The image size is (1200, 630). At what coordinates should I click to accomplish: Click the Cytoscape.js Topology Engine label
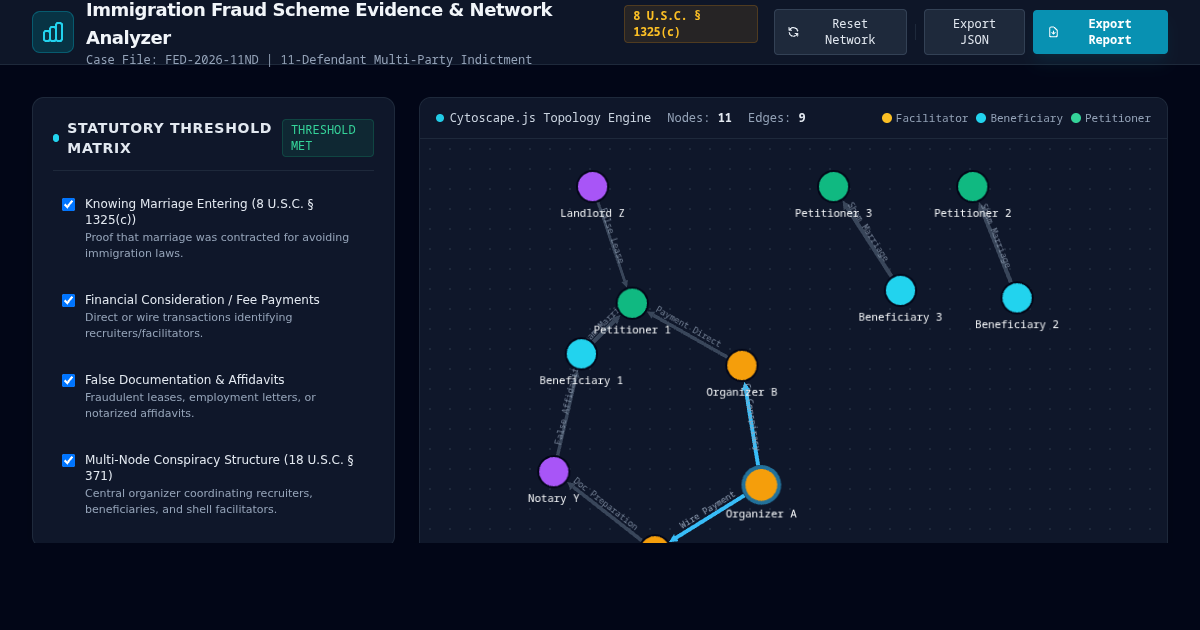click(x=550, y=118)
